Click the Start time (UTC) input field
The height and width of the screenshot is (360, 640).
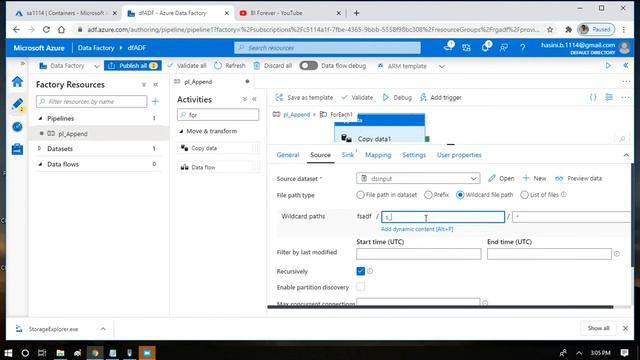418,254
